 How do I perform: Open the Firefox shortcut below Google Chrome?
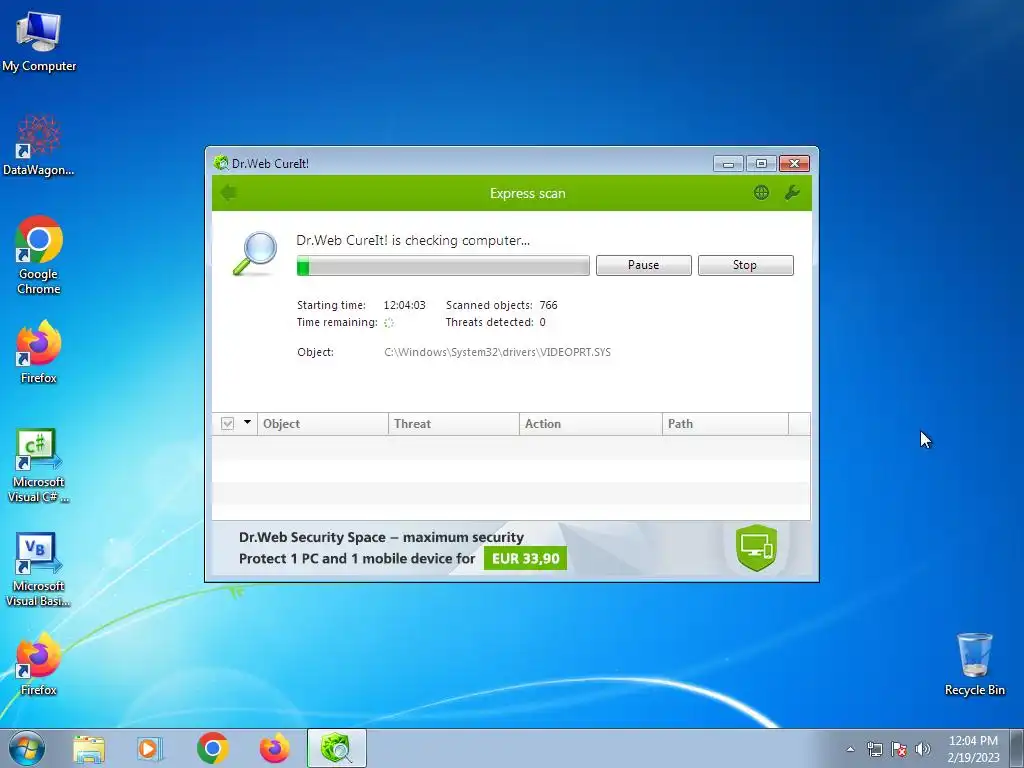[39, 352]
